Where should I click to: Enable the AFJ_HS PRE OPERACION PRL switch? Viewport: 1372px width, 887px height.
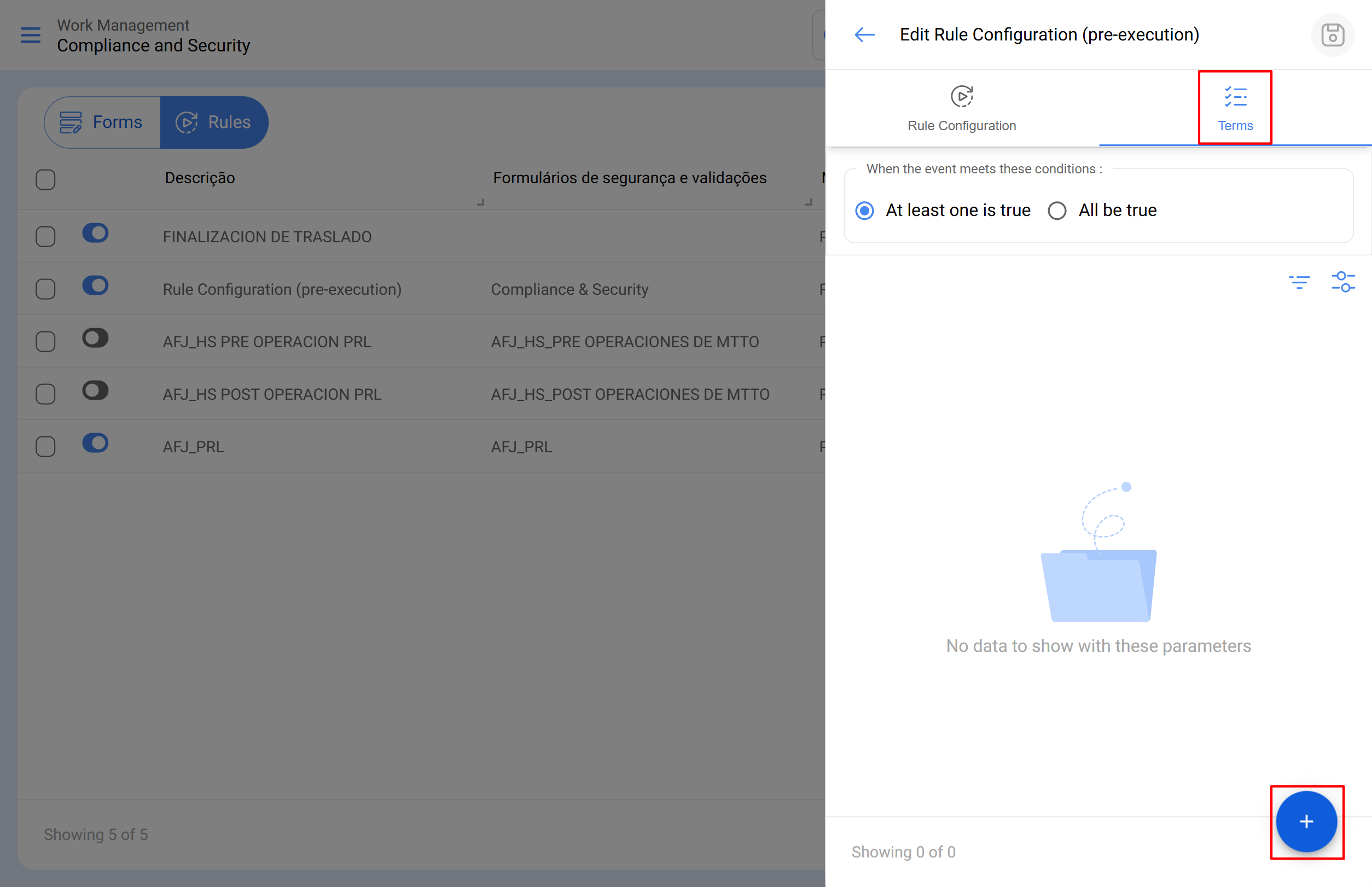point(95,338)
